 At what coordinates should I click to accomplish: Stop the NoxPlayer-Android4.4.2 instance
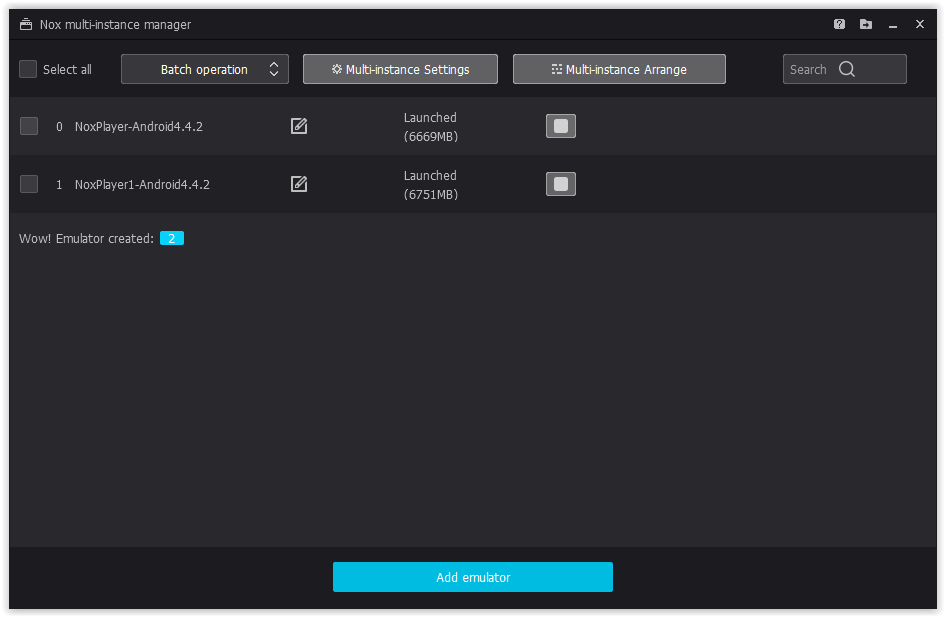click(560, 126)
